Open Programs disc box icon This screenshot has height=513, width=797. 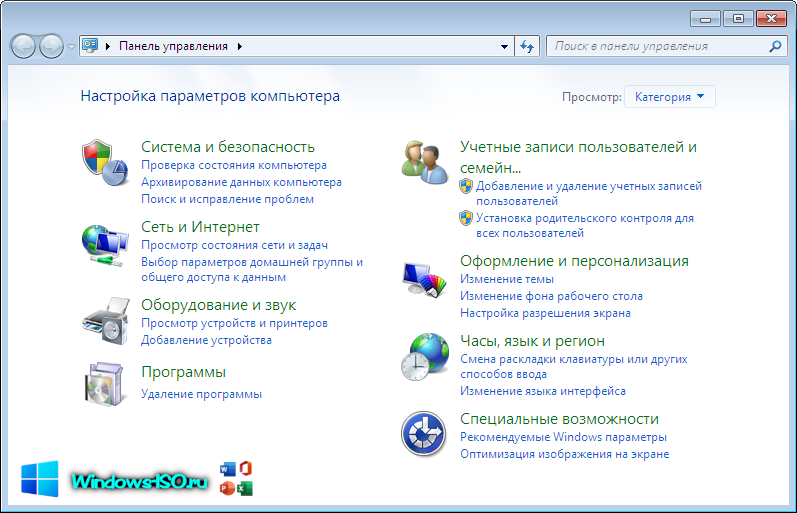tap(104, 384)
